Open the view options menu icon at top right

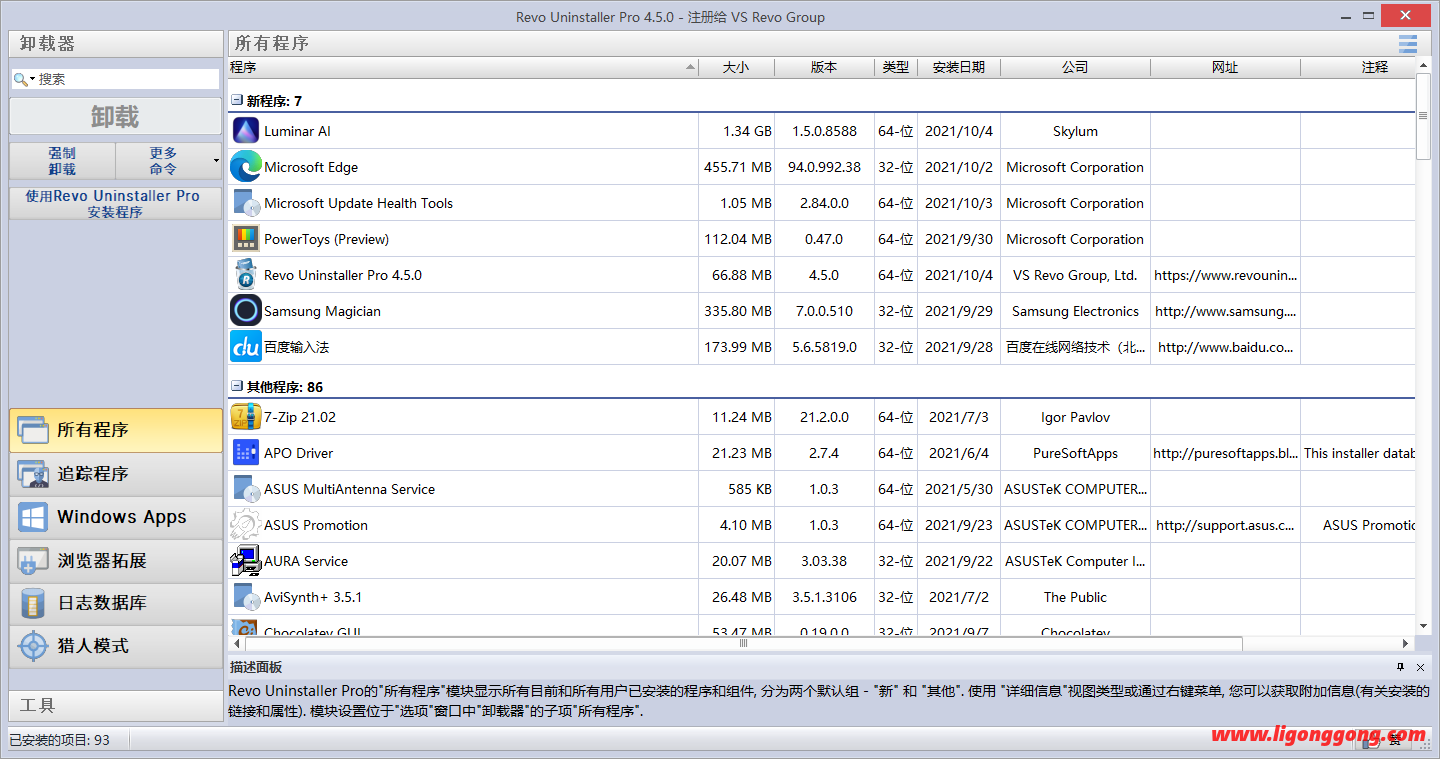click(x=1408, y=44)
